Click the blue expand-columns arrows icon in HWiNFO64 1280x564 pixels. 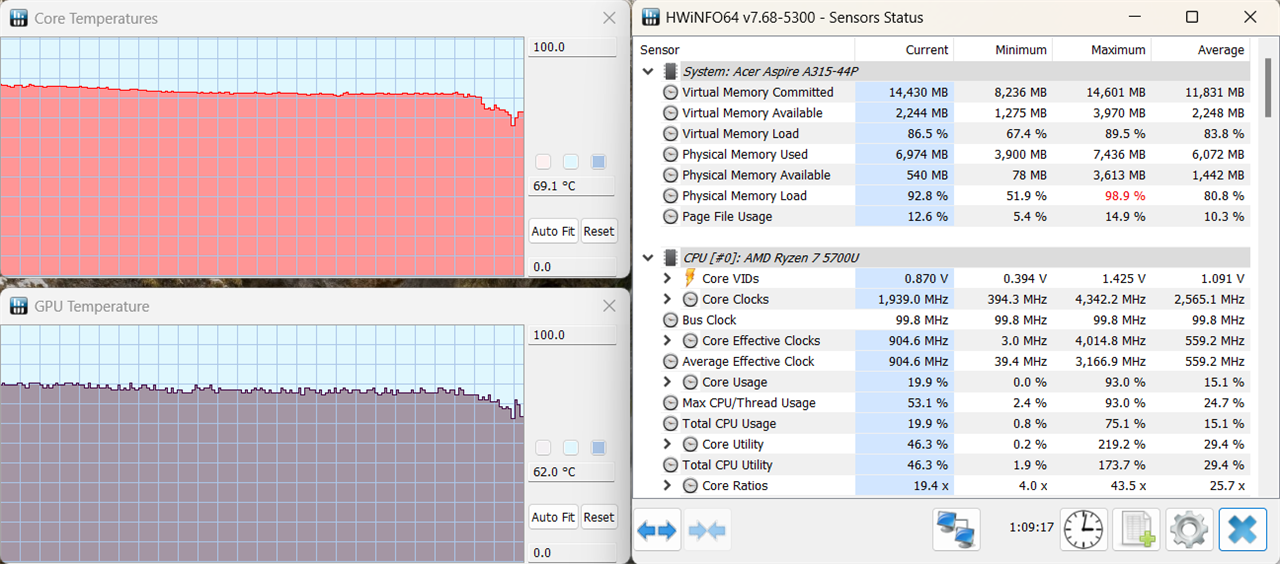(x=656, y=530)
